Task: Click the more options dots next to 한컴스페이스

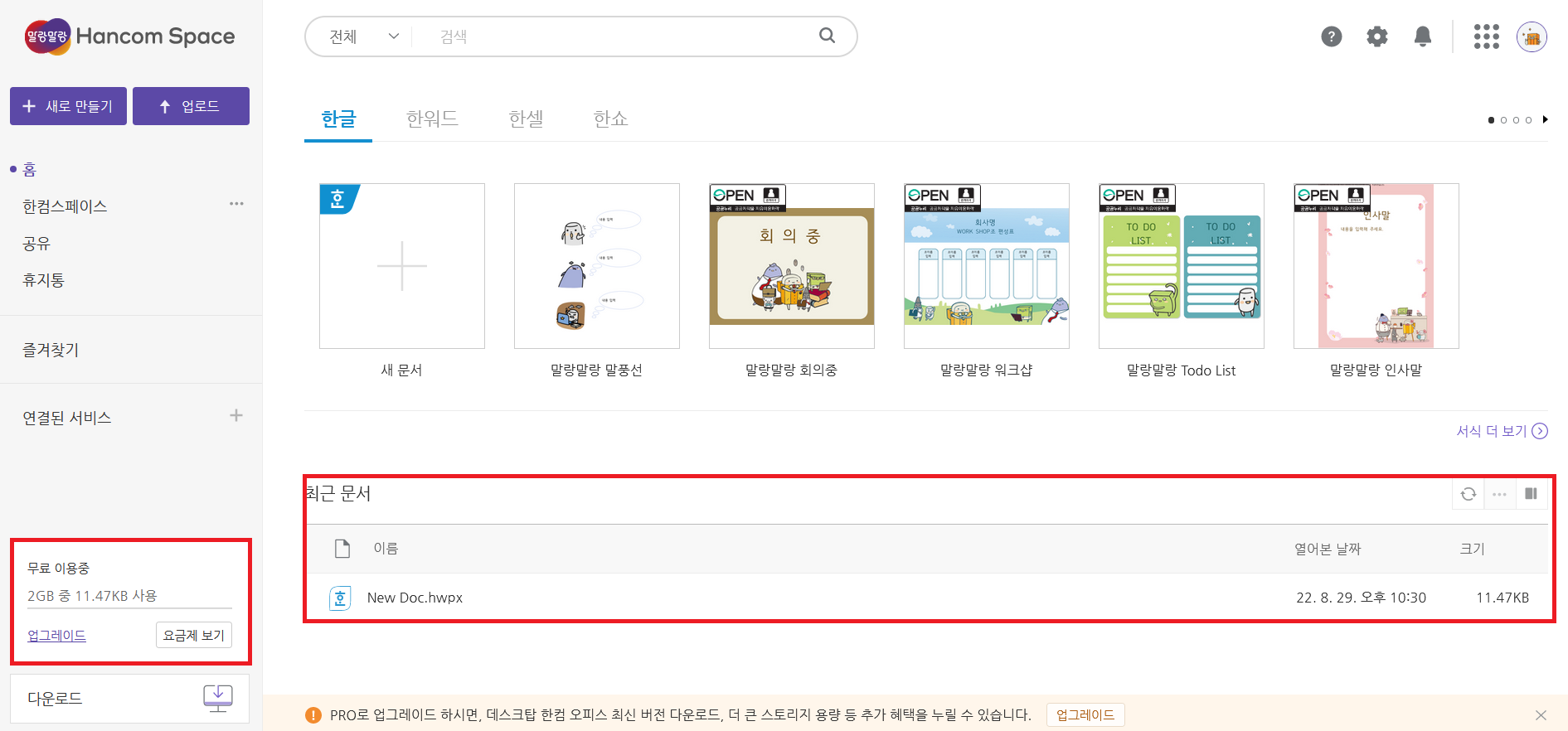Action: [236, 204]
